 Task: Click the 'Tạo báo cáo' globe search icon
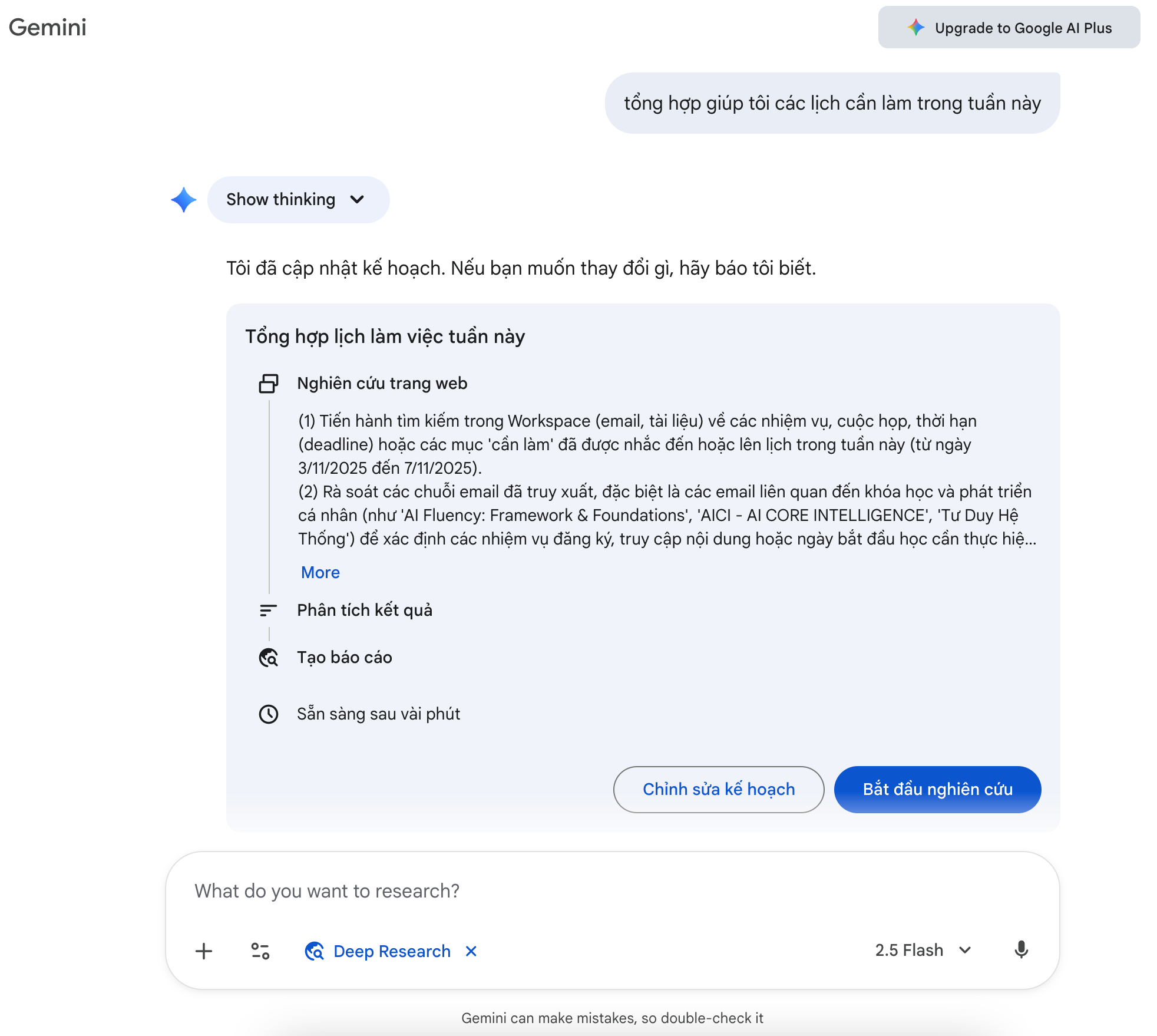[x=269, y=657]
